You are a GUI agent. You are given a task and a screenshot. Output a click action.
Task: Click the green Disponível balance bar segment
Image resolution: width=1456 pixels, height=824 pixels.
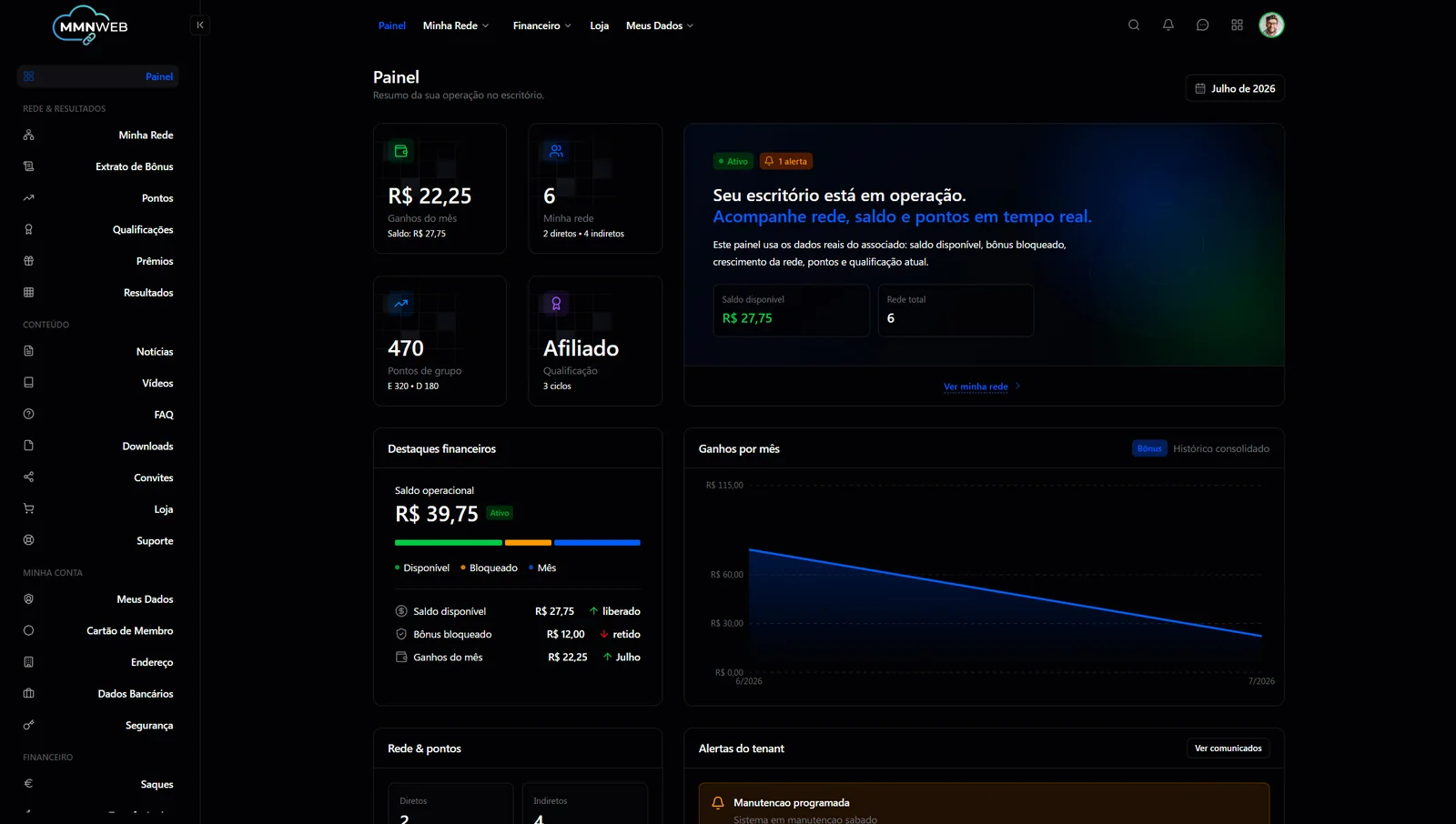coord(449,542)
